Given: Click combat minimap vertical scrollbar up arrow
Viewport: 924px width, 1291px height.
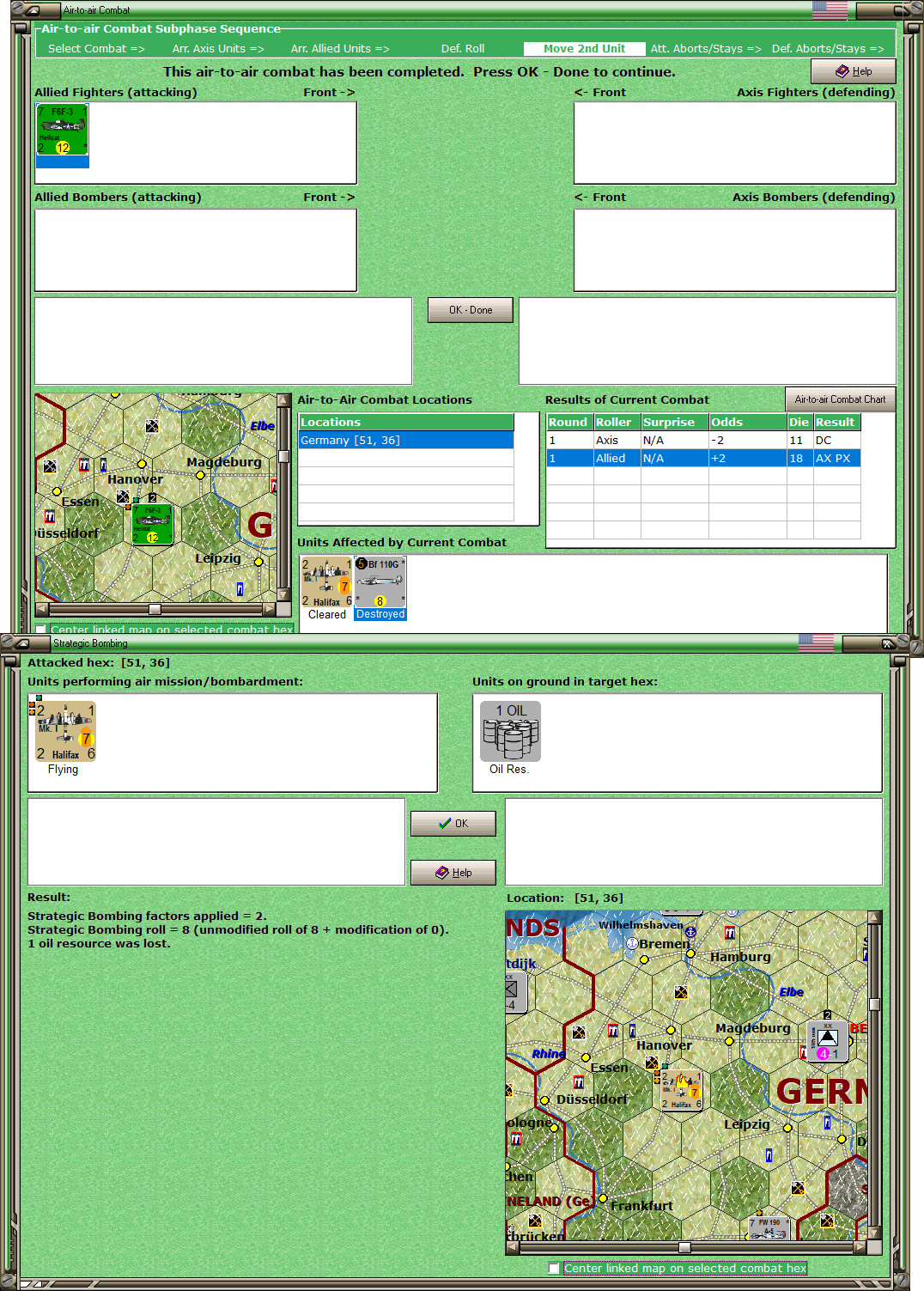Looking at the screenshot, I should coord(283,400).
